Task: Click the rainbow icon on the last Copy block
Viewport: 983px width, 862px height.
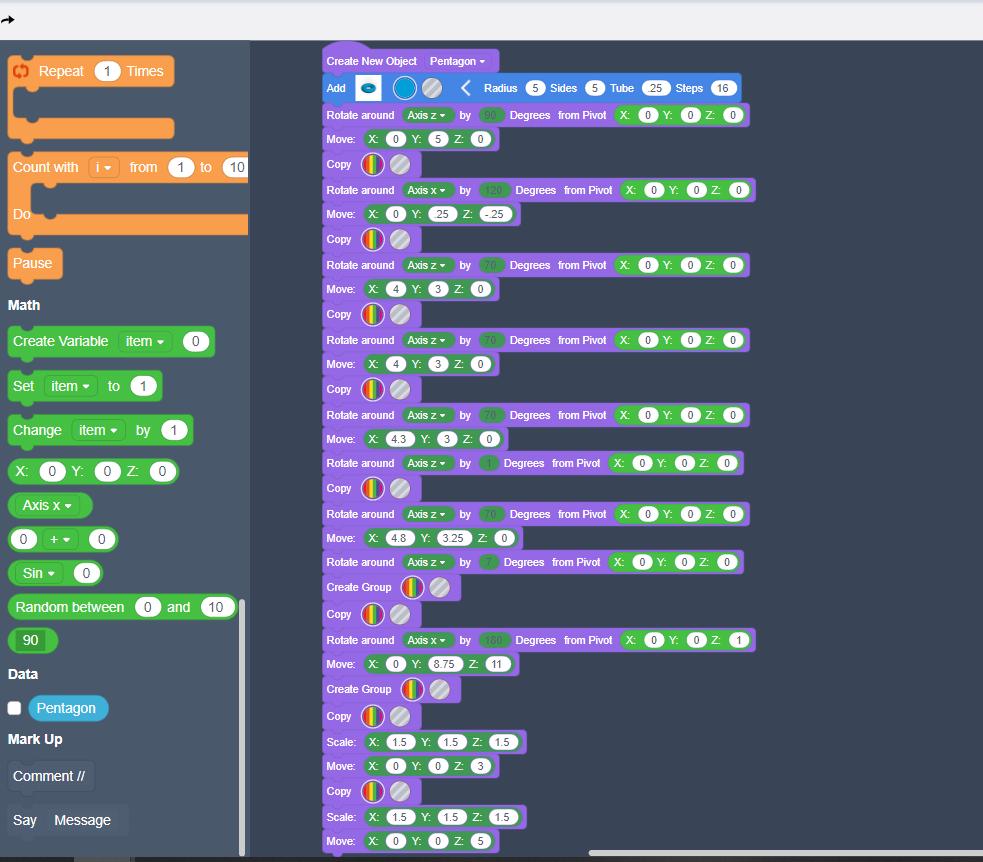Action: click(373, 791)
